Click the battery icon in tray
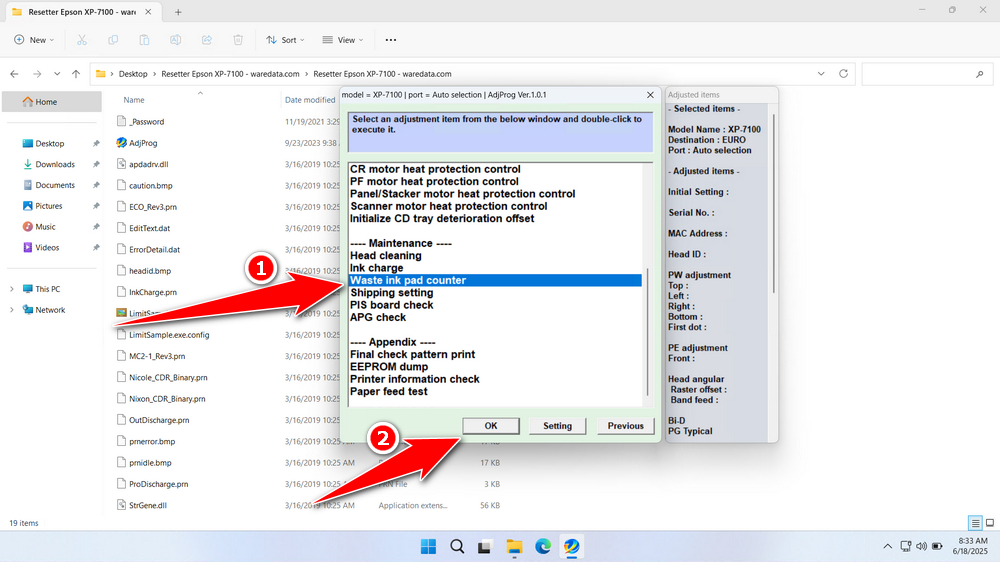This screenshot has width=1000, height=562. pos(937,546)
